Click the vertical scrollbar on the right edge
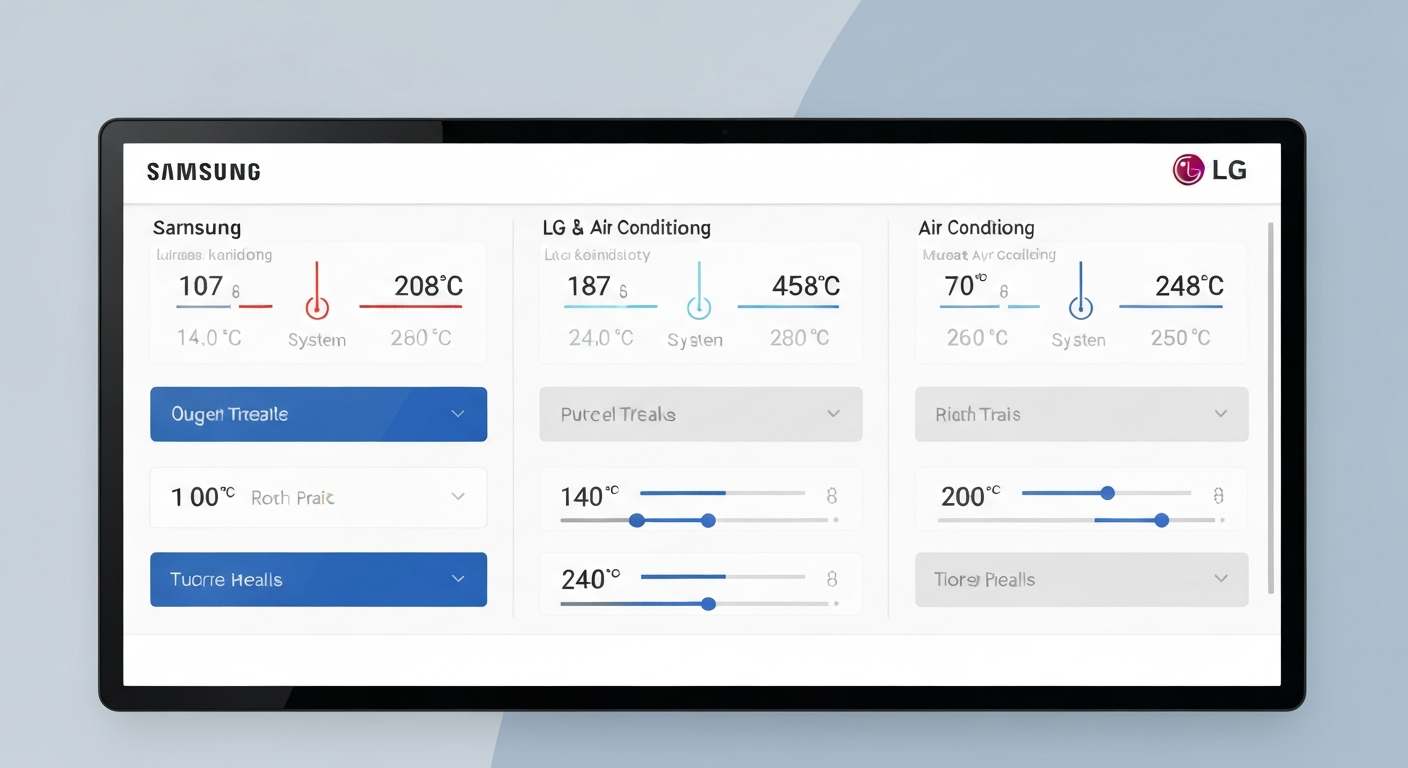Image resolution: width=1408 pixels, height=768 pixels. [x=1271, y=408]
